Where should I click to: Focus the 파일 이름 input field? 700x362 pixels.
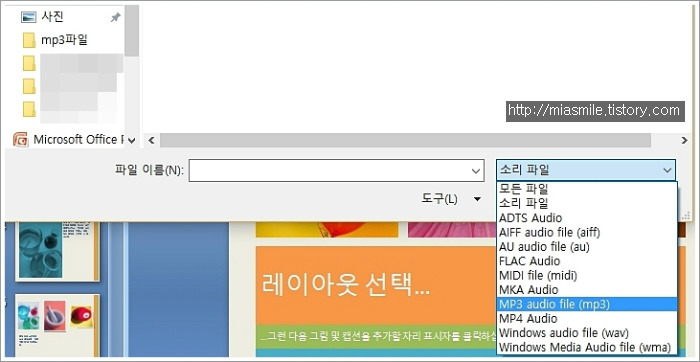[336, 171]
